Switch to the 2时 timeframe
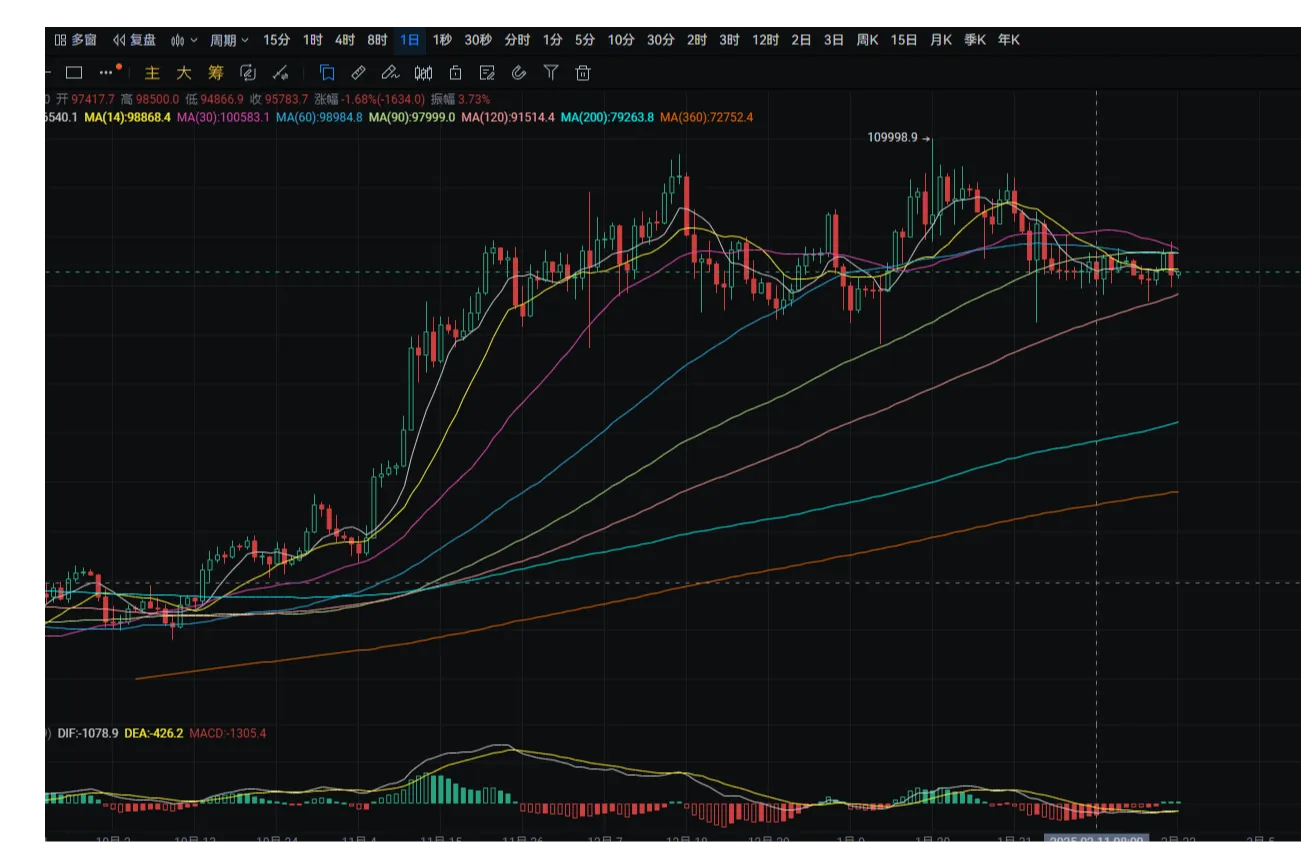Screen dimensions: 1301x867 (x=697, y=40)
